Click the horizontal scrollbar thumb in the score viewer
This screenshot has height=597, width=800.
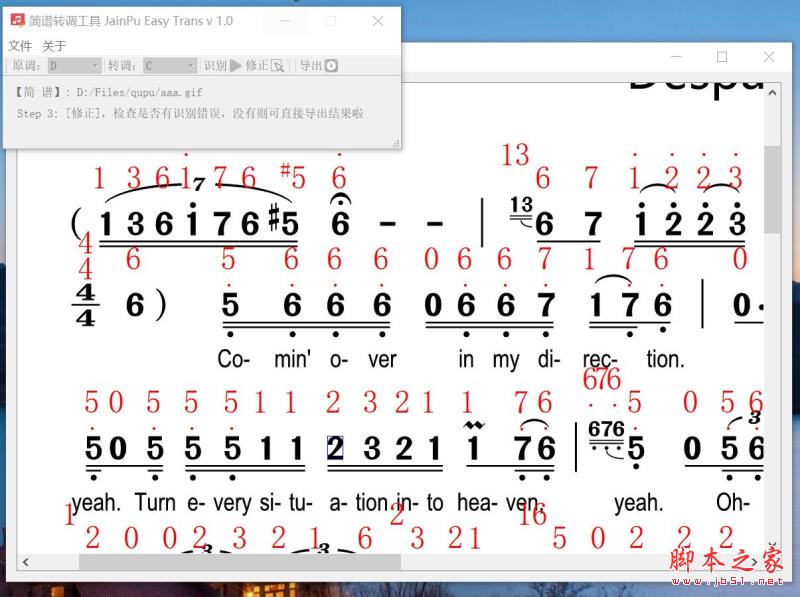coord(240,562)
